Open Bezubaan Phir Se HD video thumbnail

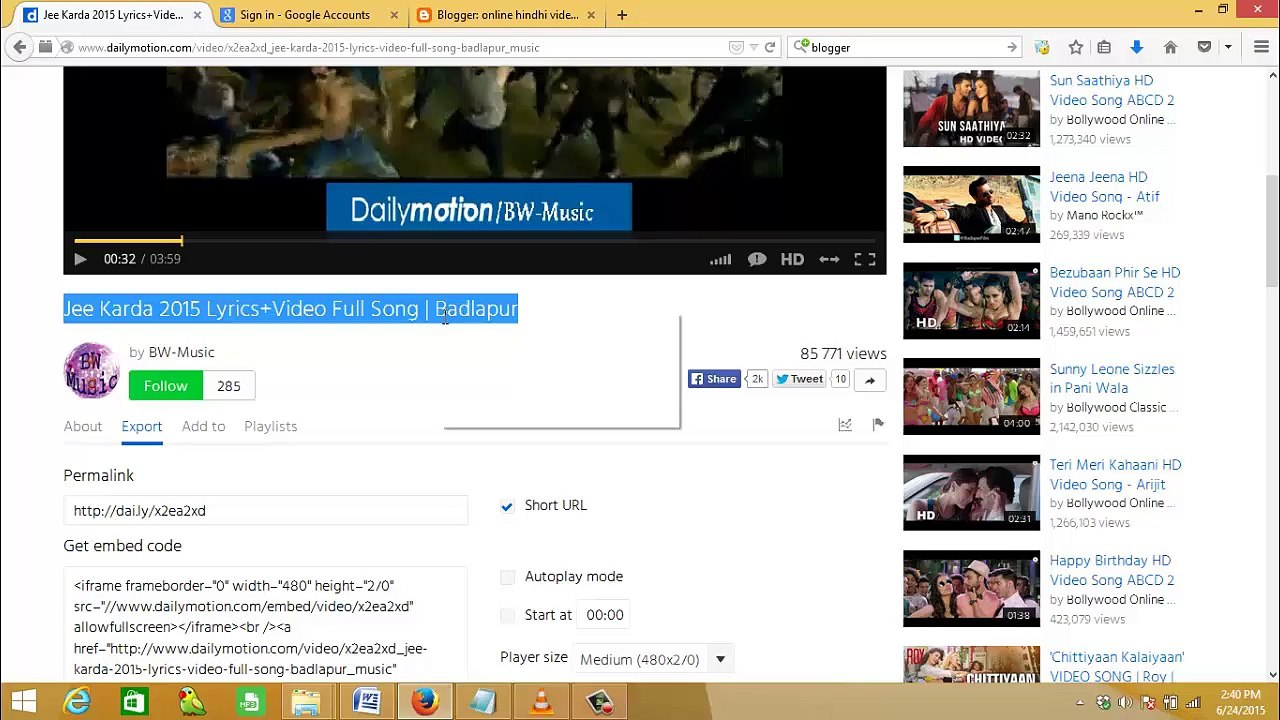[x=971, y=300]
